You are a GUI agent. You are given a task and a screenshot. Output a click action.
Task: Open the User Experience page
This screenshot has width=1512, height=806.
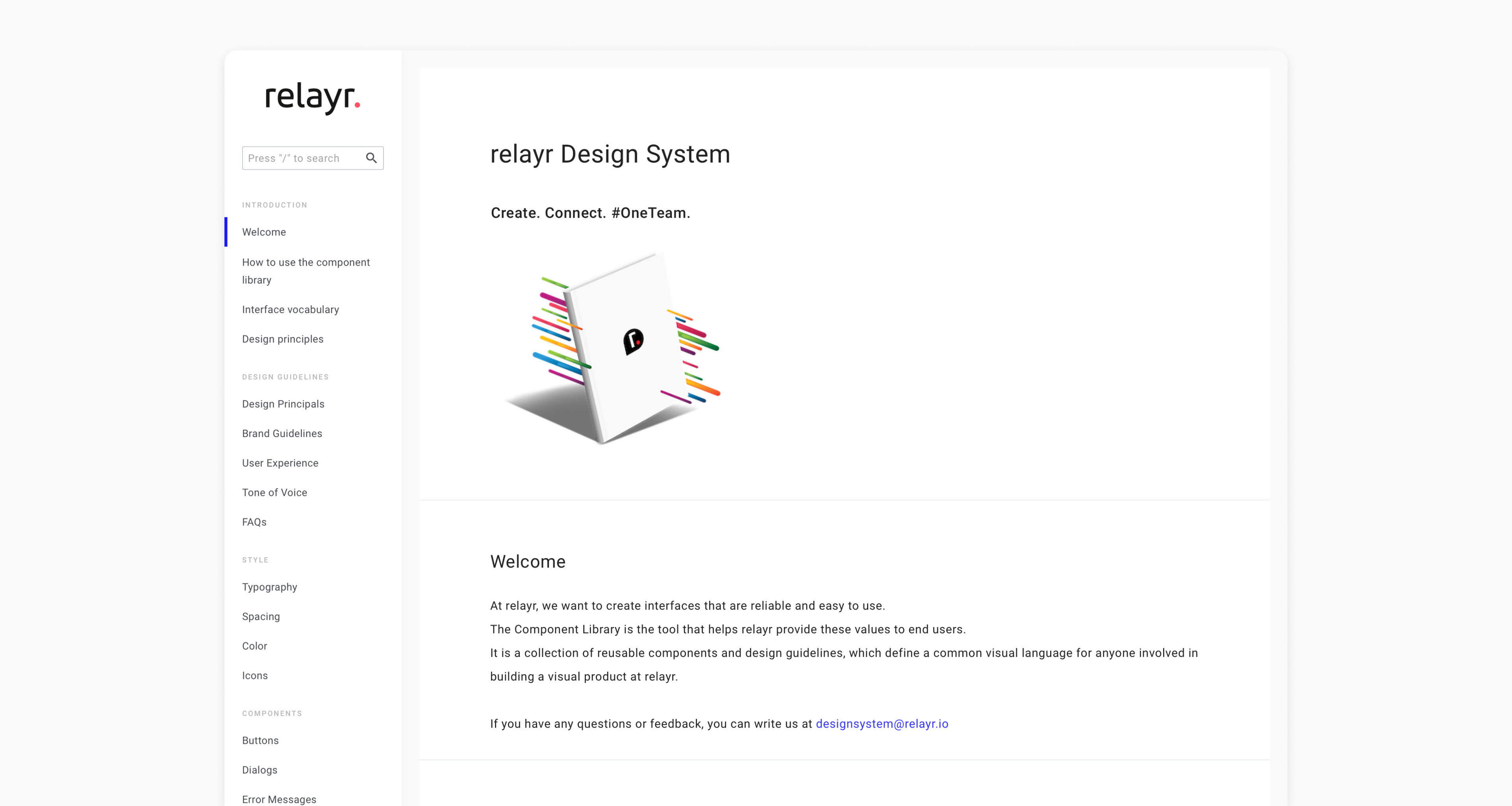(x=280, y=463)
